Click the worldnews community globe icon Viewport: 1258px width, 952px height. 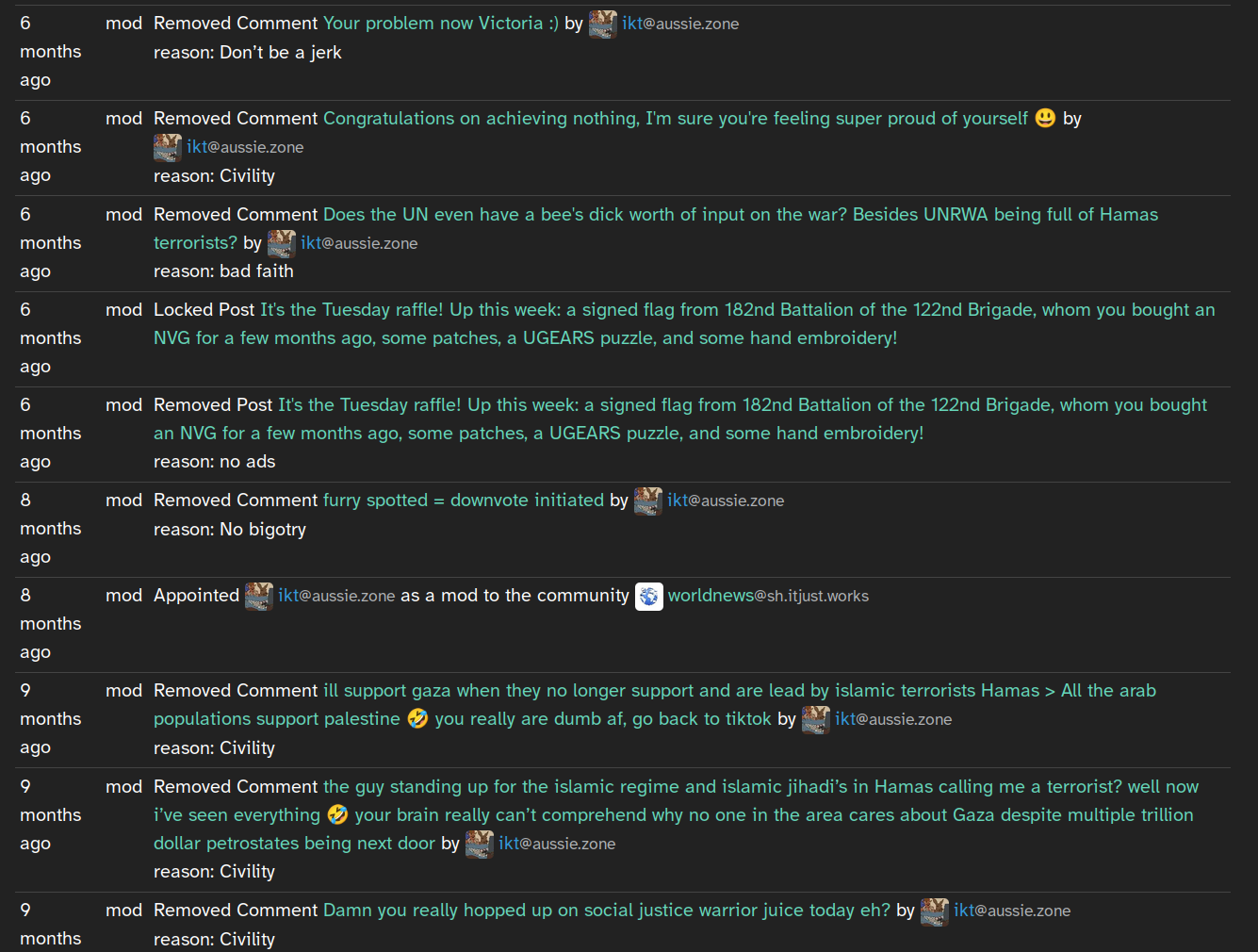pos(649,596)
